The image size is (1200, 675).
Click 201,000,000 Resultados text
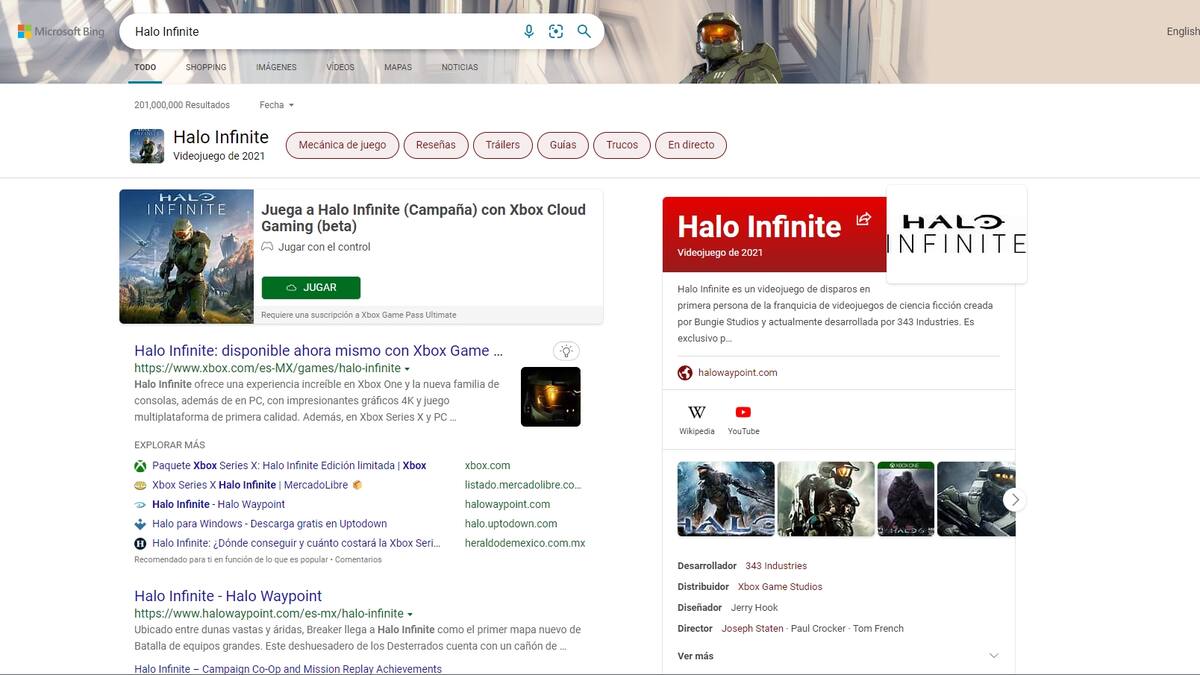pyautogui.click(x=182, y=105)
